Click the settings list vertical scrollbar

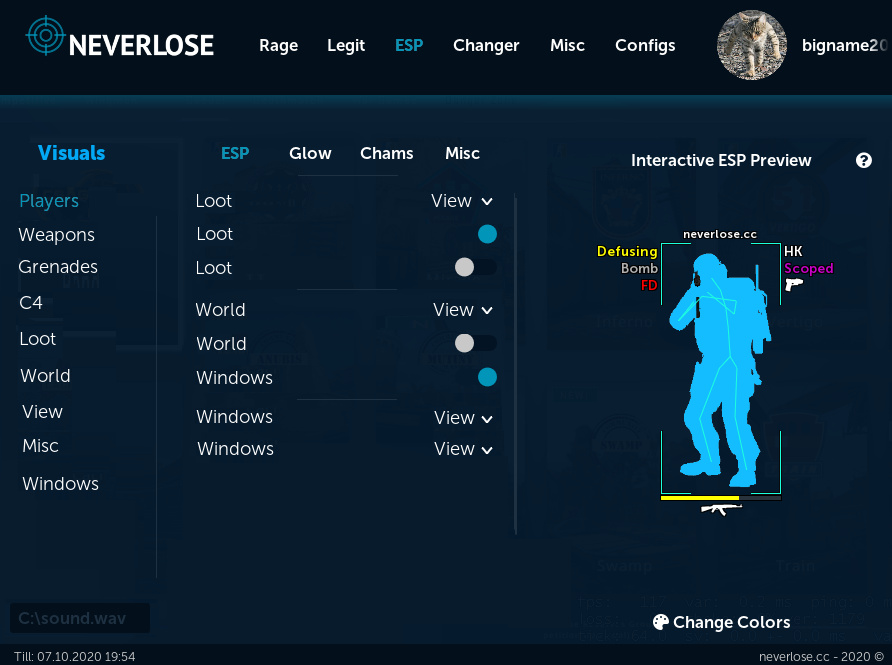515,364
